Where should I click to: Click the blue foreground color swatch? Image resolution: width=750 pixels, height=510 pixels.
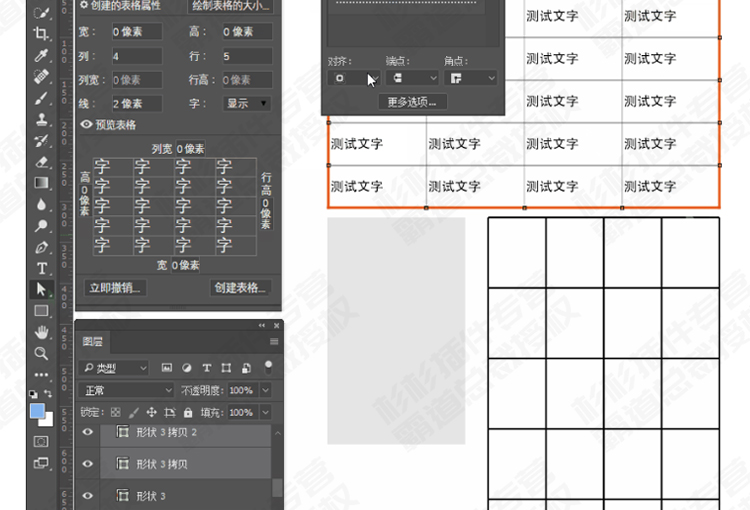coord(37,411)
